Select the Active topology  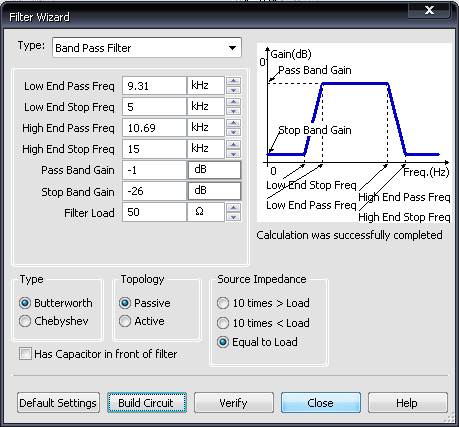click(142, 321)
